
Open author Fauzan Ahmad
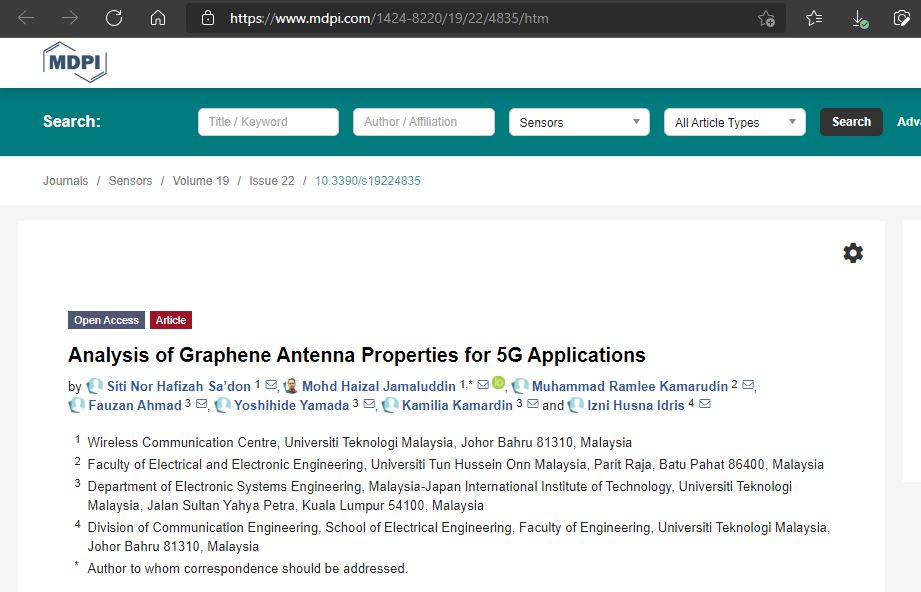click(135, 405)
